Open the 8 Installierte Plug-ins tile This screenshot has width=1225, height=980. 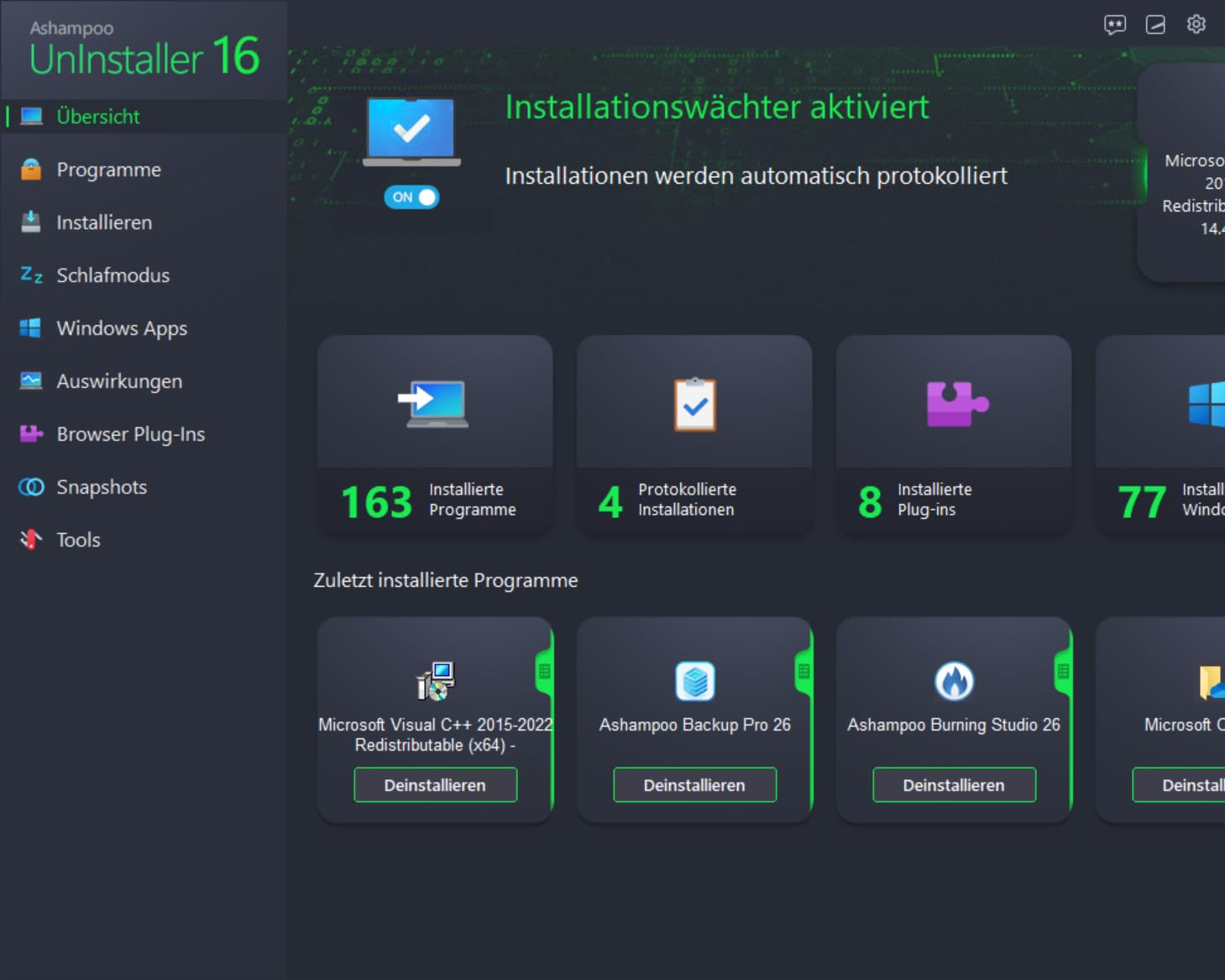click(954, 434)
